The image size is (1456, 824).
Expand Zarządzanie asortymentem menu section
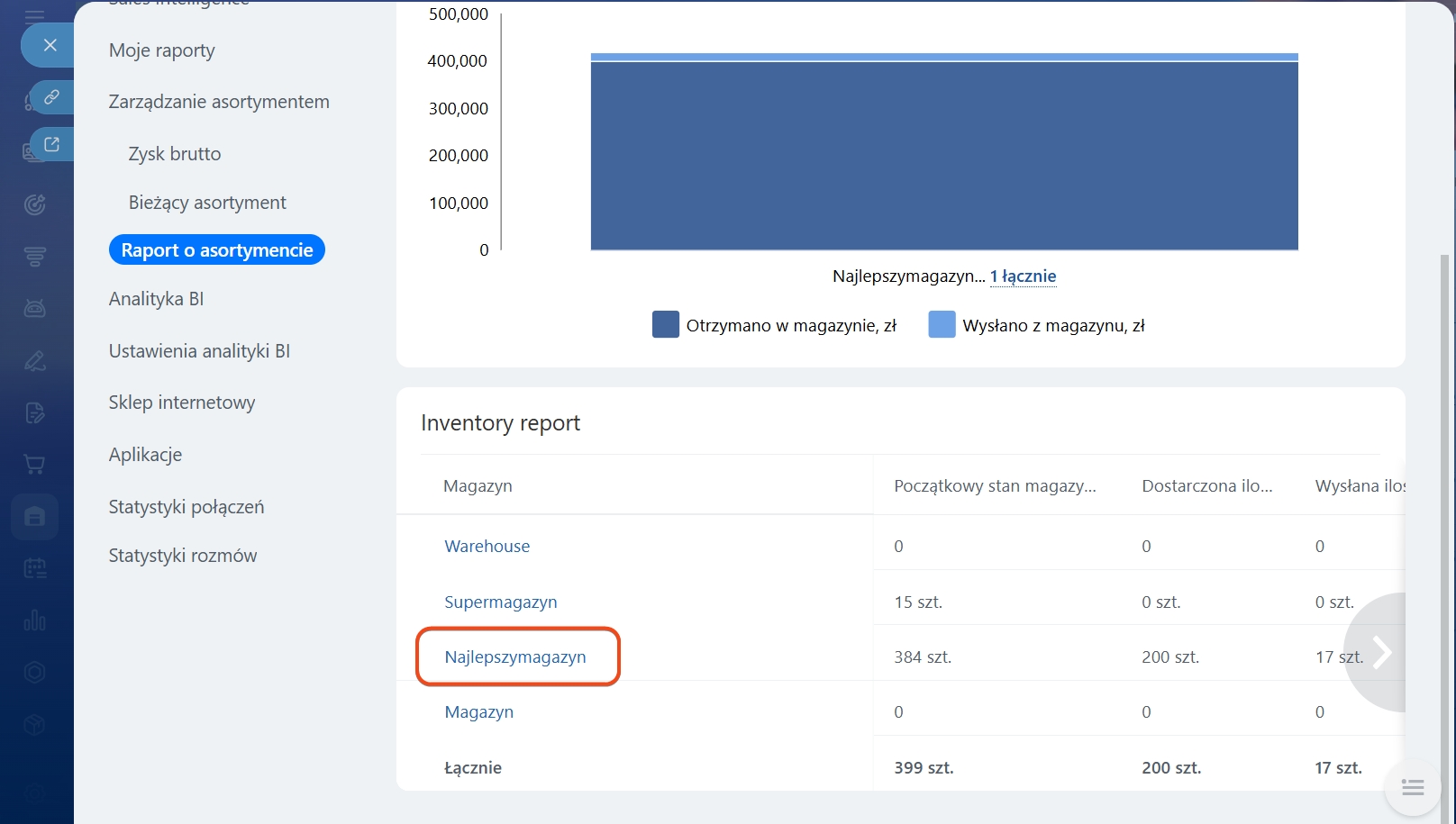pos(219,102)
